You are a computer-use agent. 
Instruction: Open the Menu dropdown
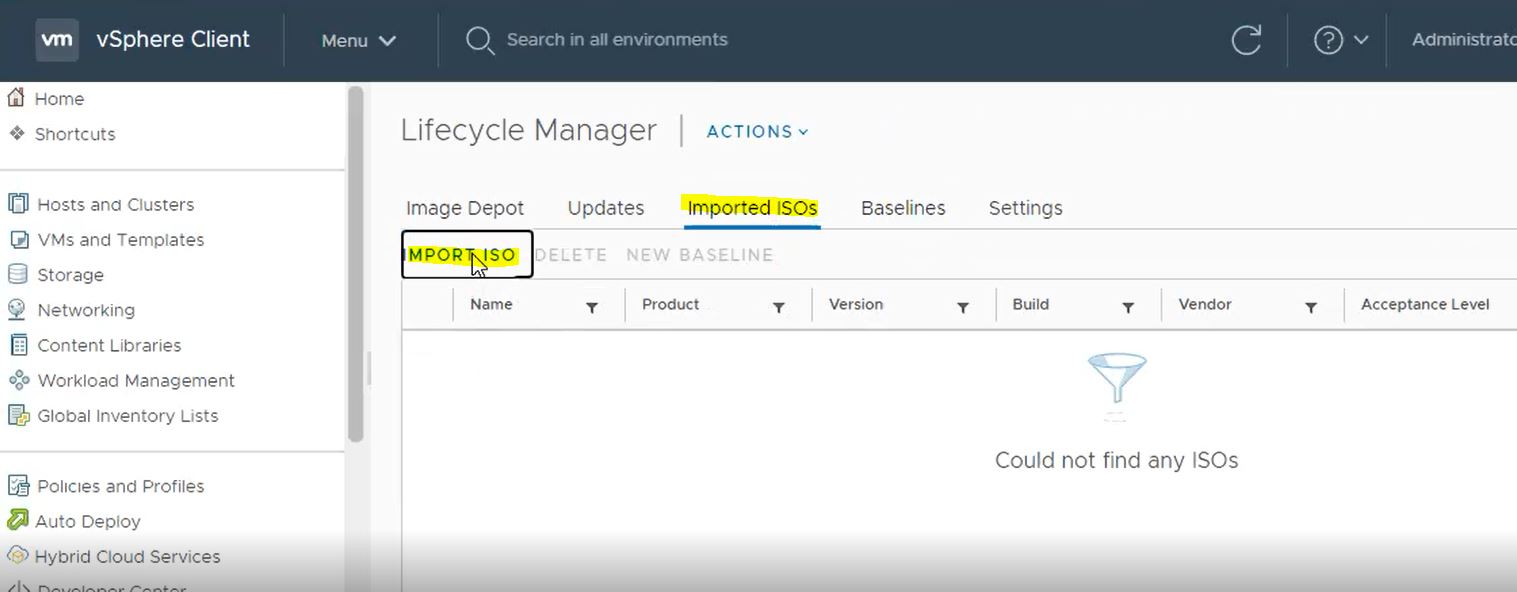359,40
